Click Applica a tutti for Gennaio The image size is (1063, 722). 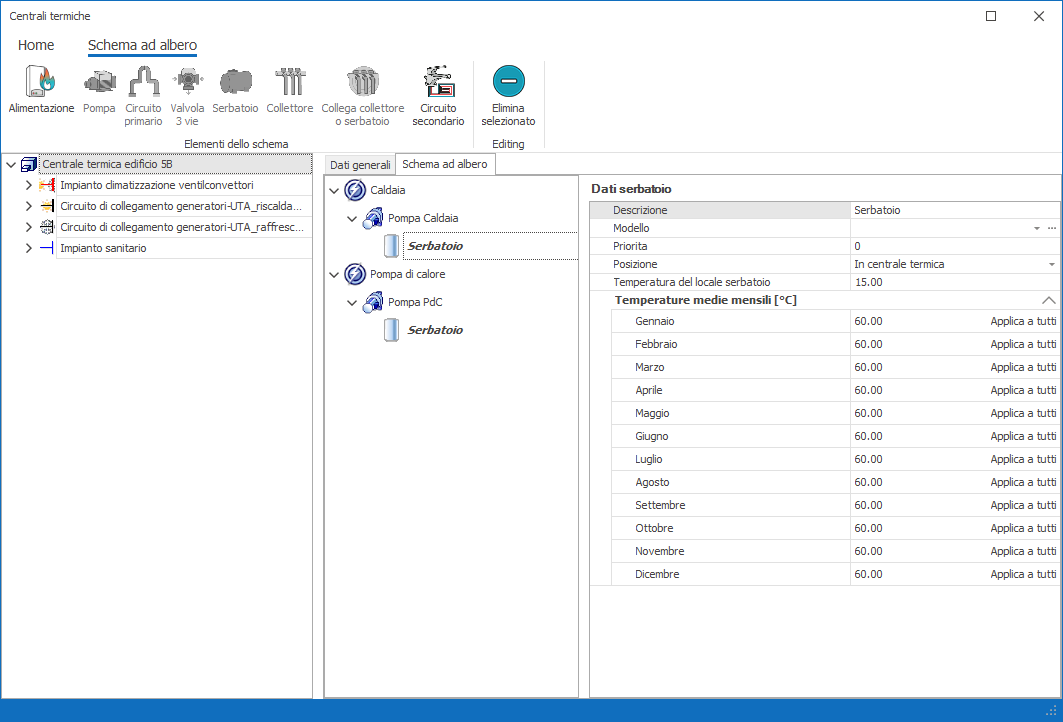coord(1022,321)
